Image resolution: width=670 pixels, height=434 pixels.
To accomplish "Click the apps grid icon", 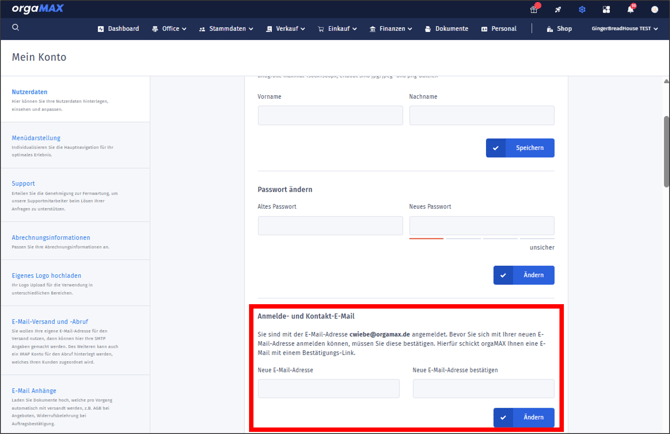I will pos(606,9).
